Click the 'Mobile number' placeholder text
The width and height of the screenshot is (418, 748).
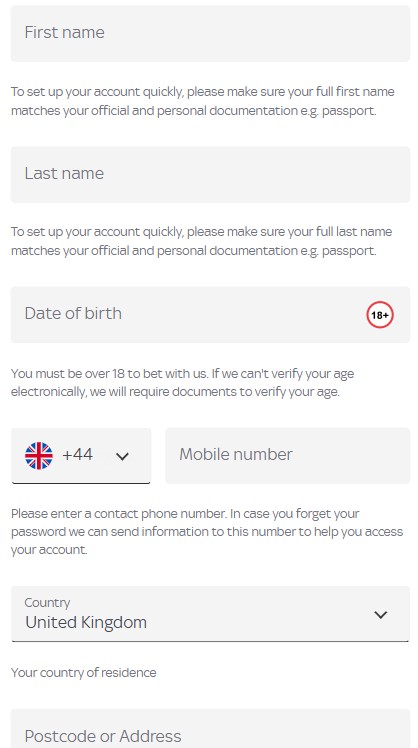[236, 454]
